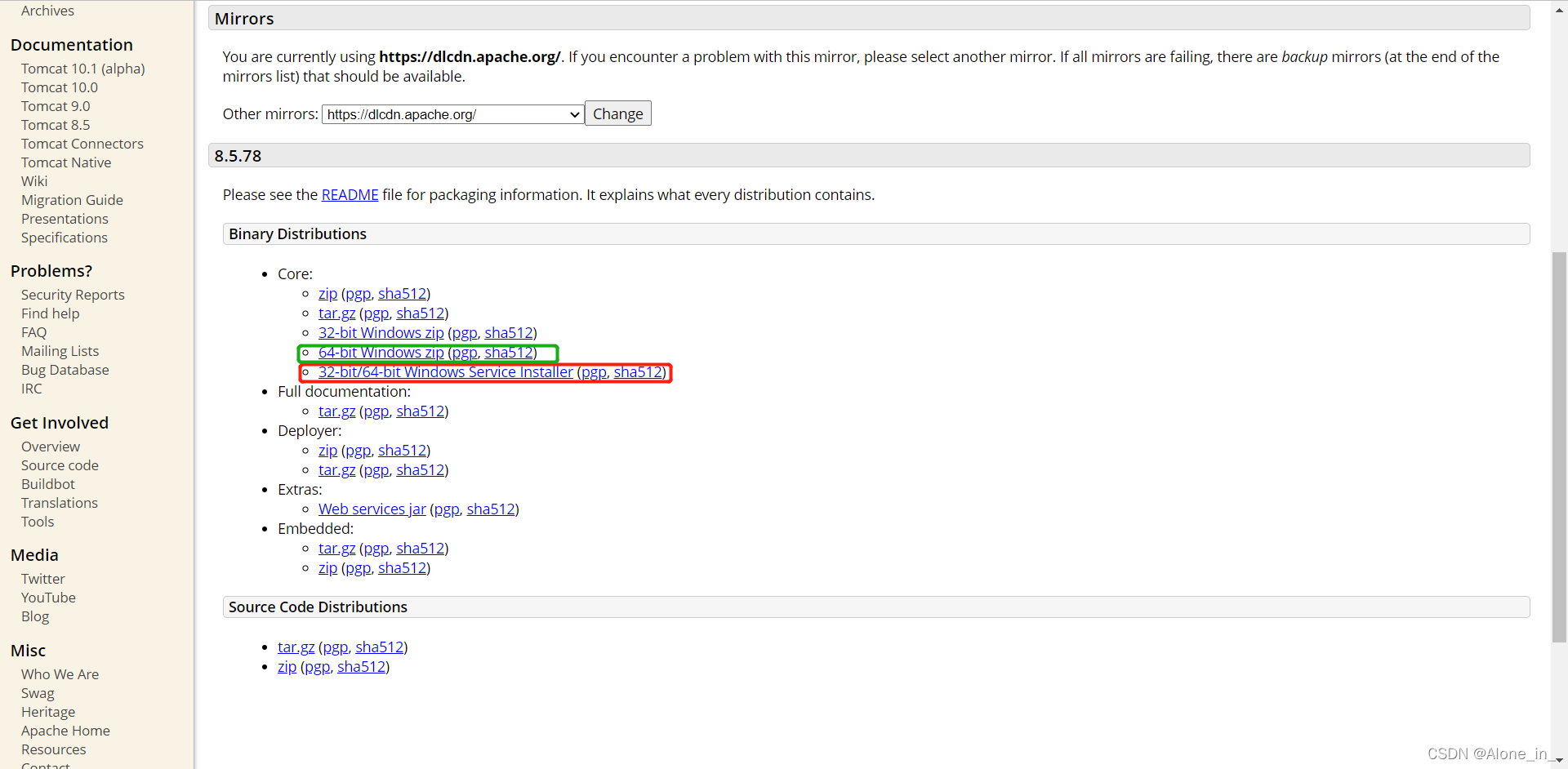
Task: Download the Deployer zip
Action: [x=327, y=451]
